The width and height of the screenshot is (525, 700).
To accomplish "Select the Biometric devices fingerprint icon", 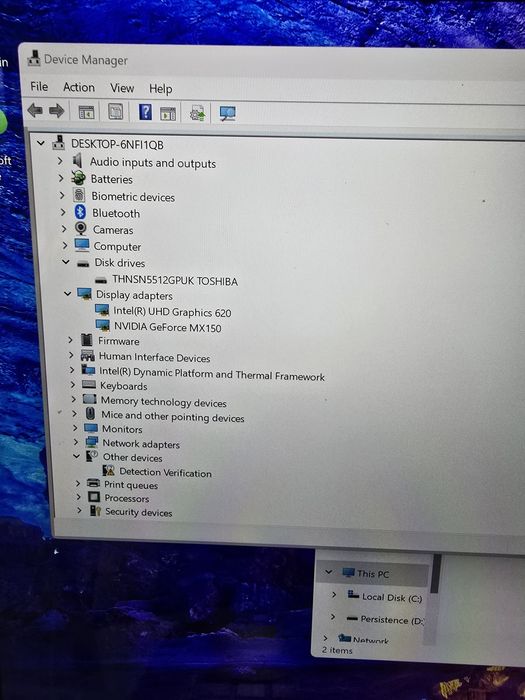I will [79, 195].
